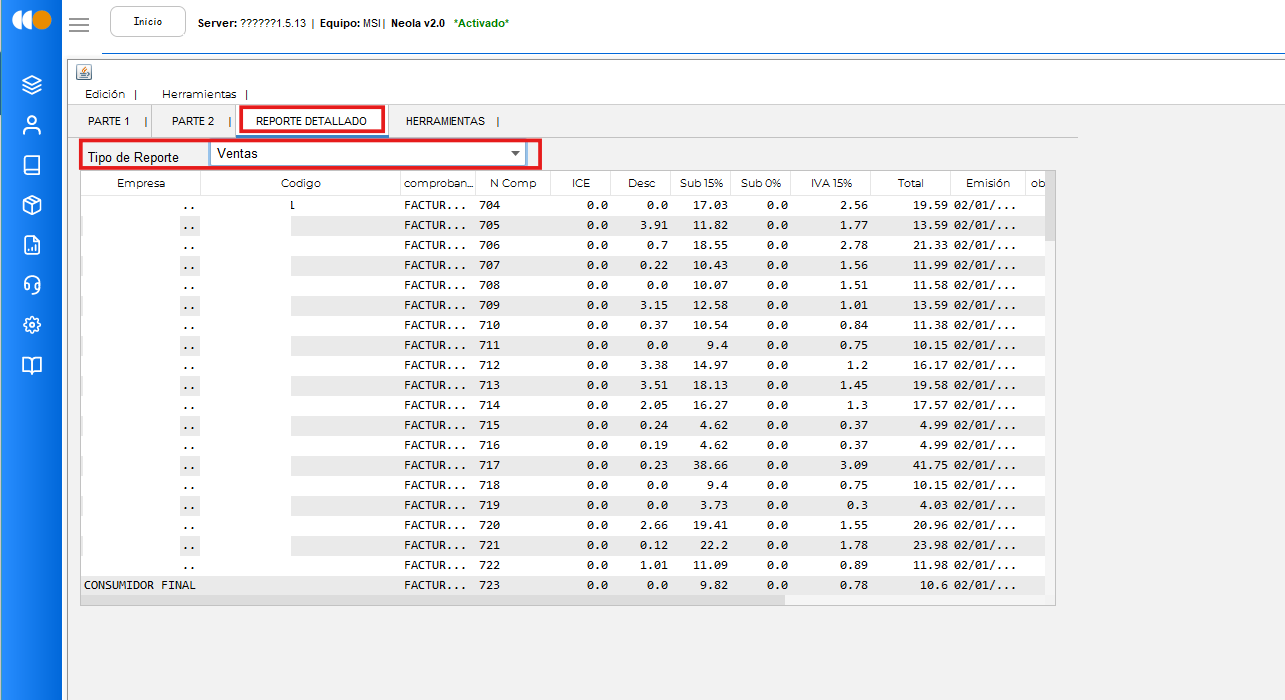Open the user profile sidebar icon
This screenshot has height=700, width=1285.
point(32,125)
